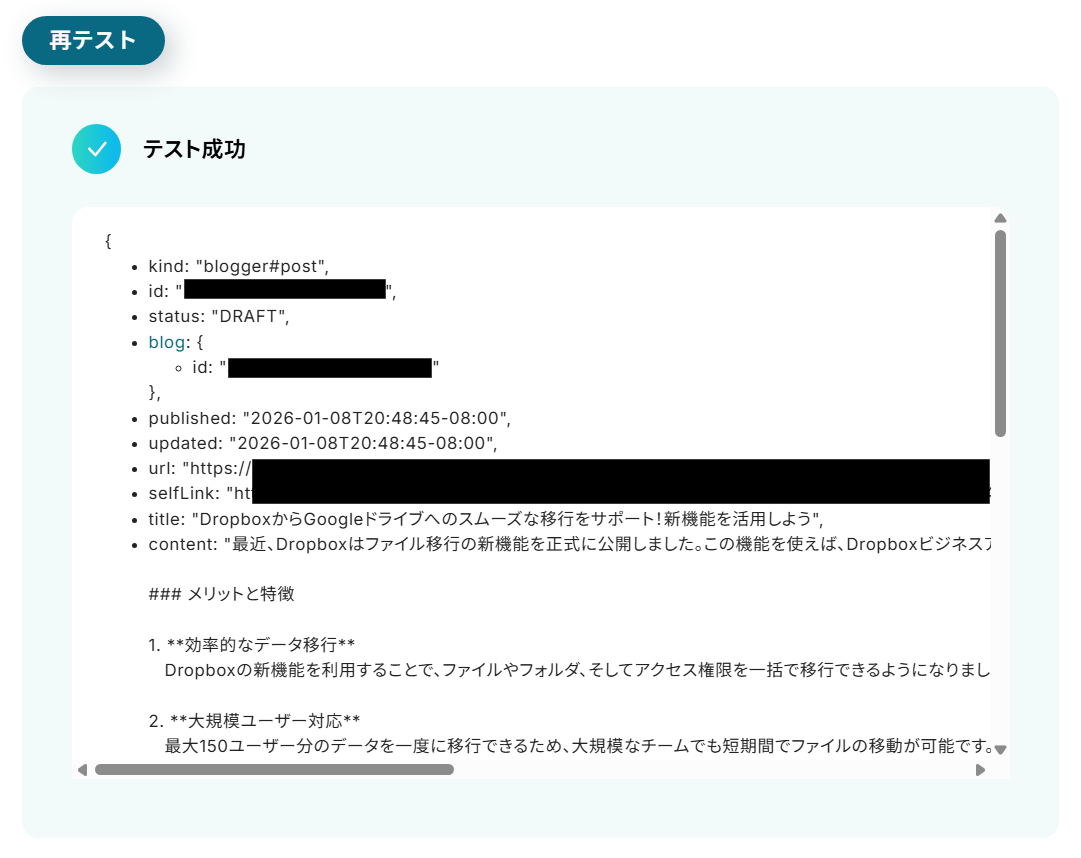Image resolution: width=1081 pixels, height=858 pixels.
Task: Click the scroll down arrow
Action: (1000, 750)
